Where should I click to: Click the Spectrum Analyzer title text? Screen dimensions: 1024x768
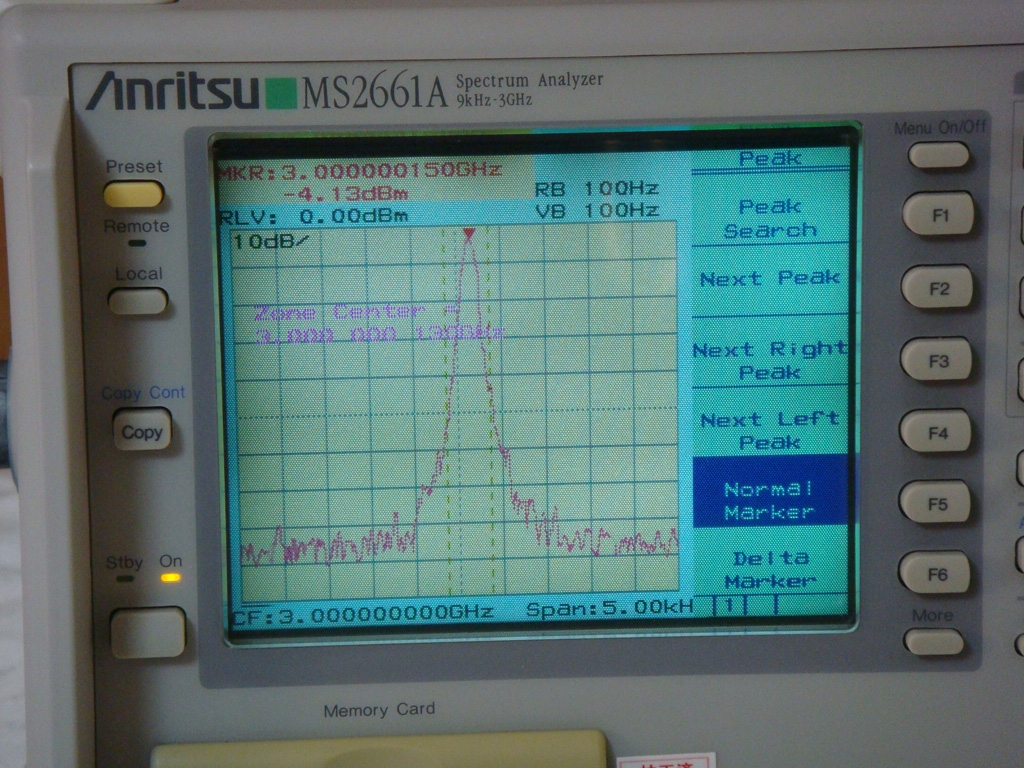pyautogui.click(x=529, y=80)
